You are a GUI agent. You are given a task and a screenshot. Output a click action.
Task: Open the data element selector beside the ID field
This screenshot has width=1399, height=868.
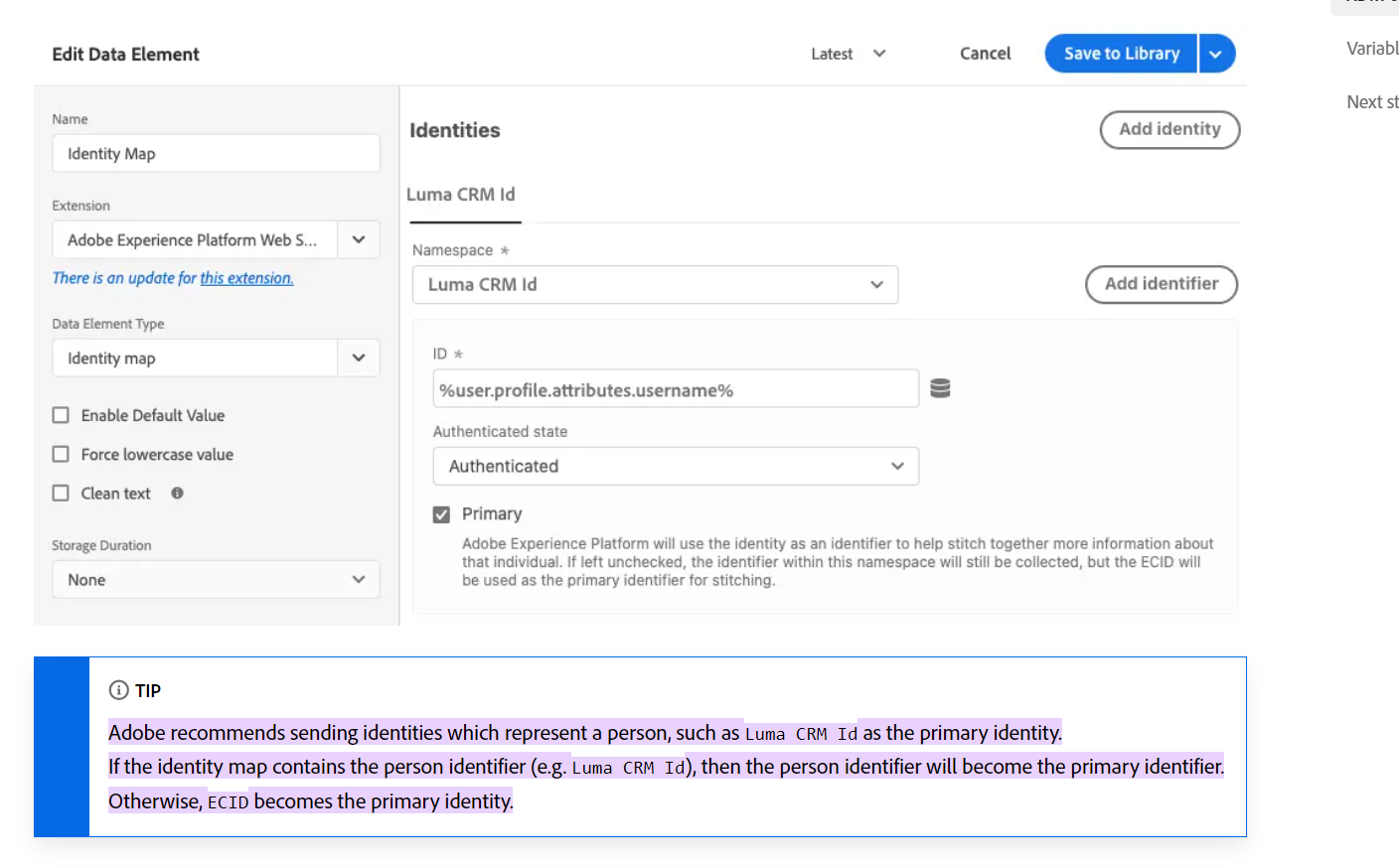(939, 387)
